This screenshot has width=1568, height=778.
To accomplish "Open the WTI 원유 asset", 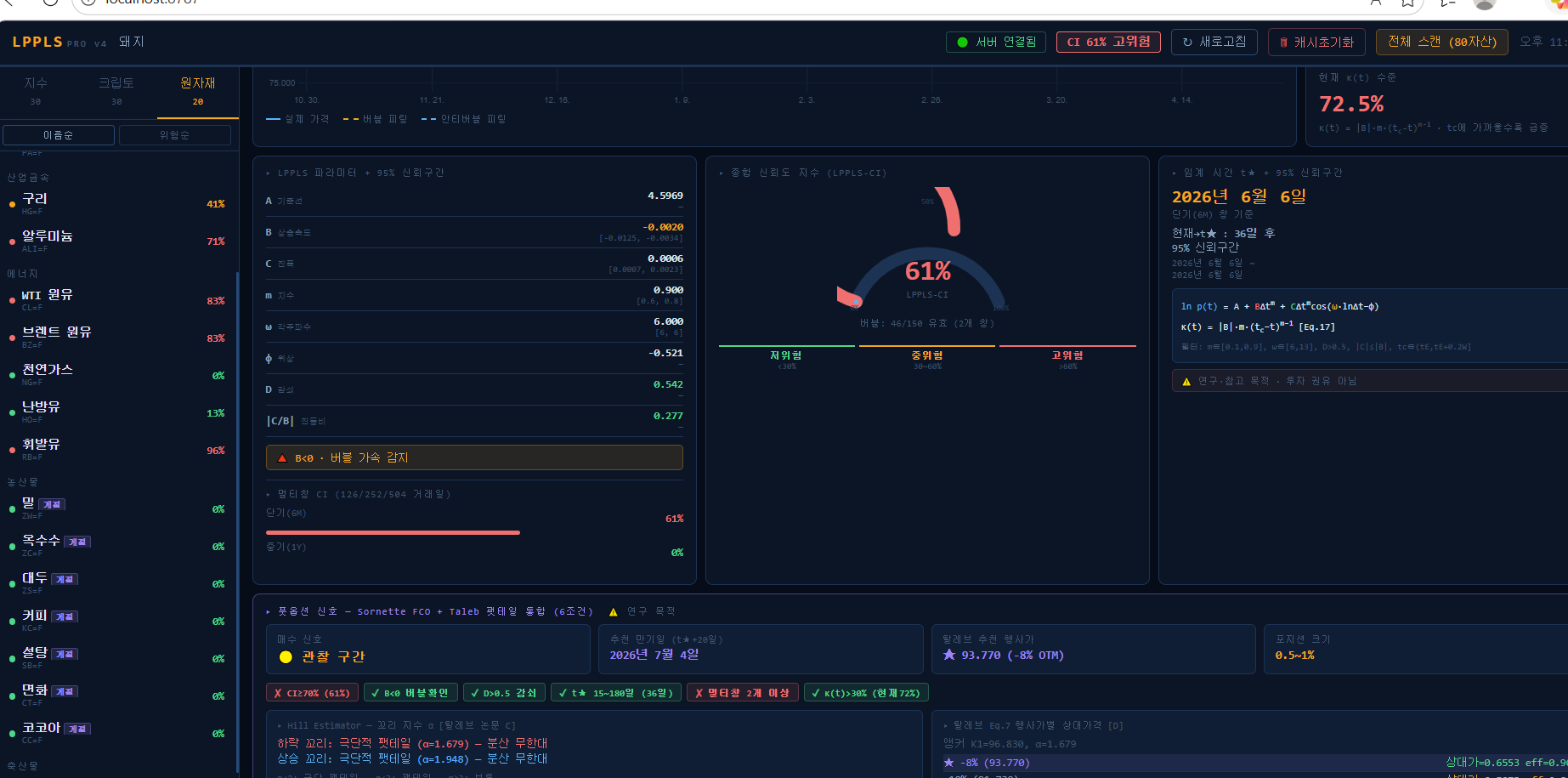I will [118, 299].
